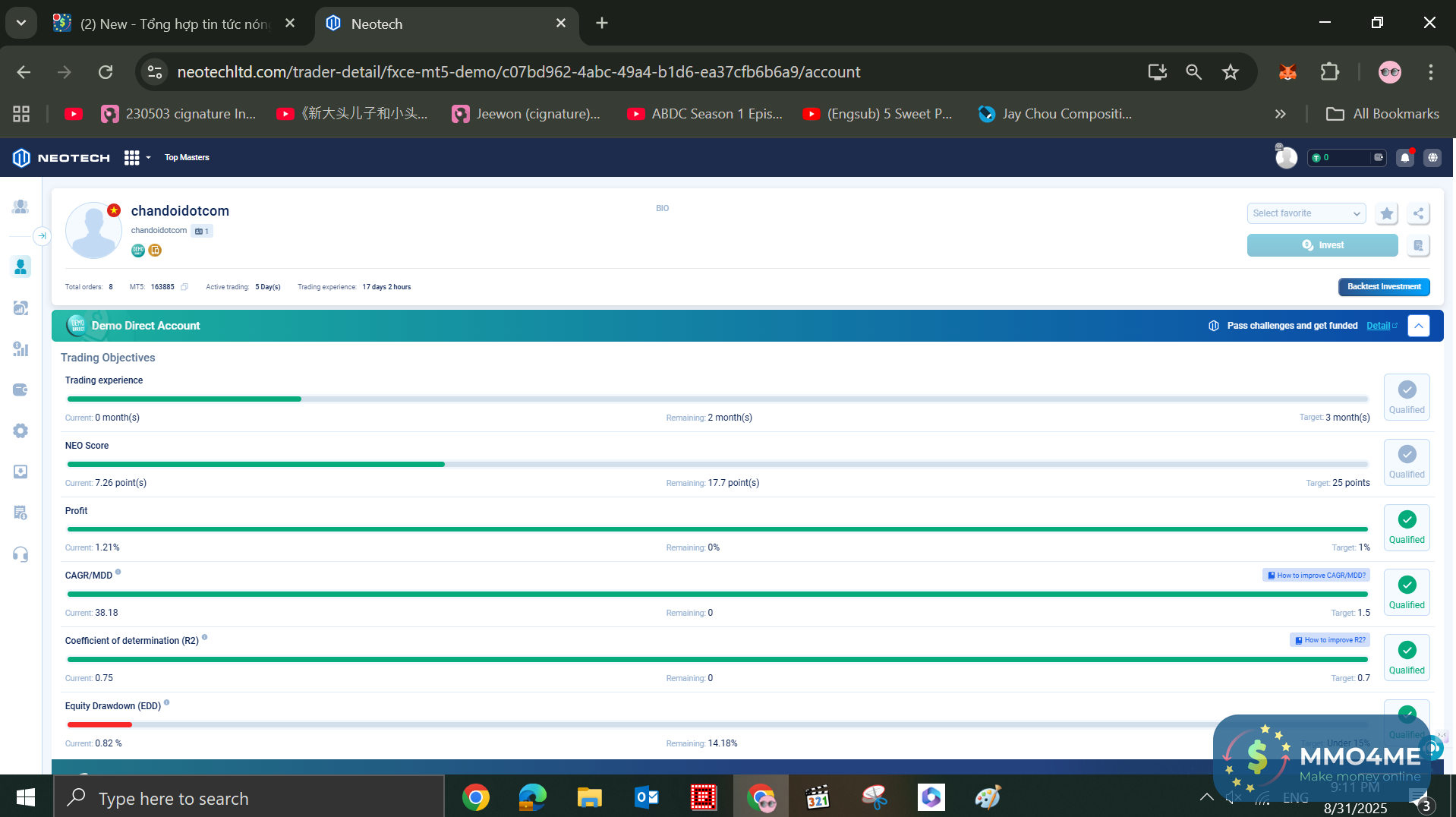Open the download sidebar icon
The height and width of the screenshot is (817, 1456).
20,472
